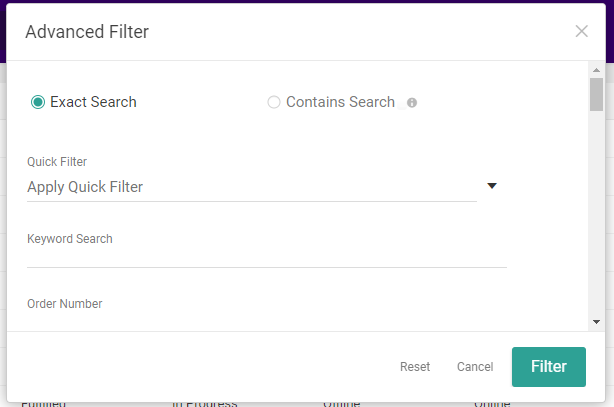Viewport: 614px width, 407px height.
Task: Enable the Contains Search option
Action: [274, 102]
